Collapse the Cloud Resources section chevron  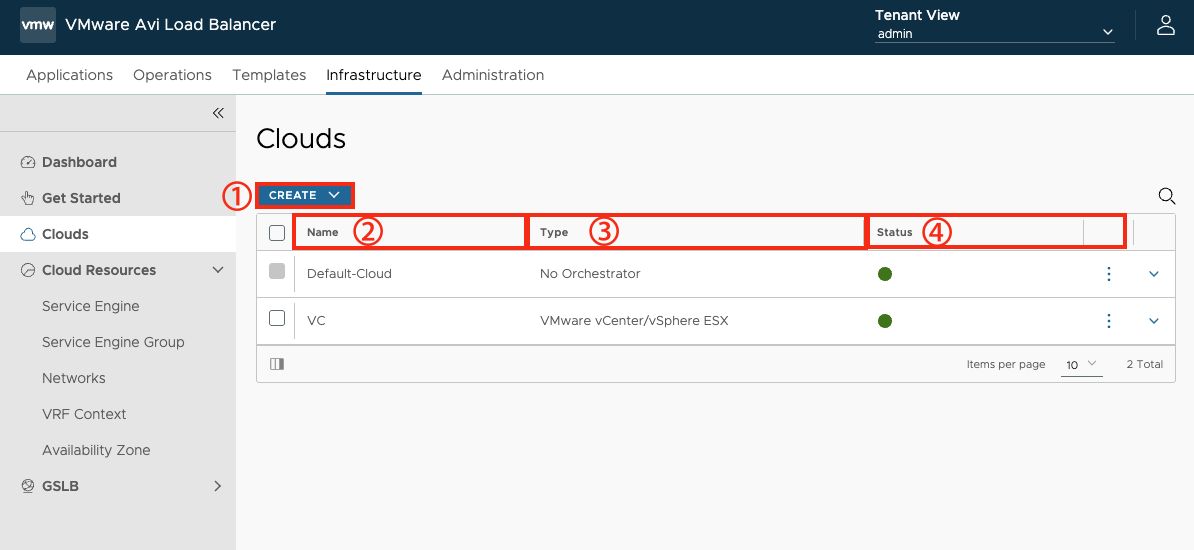pyautogui.click(x=218, y=270)
